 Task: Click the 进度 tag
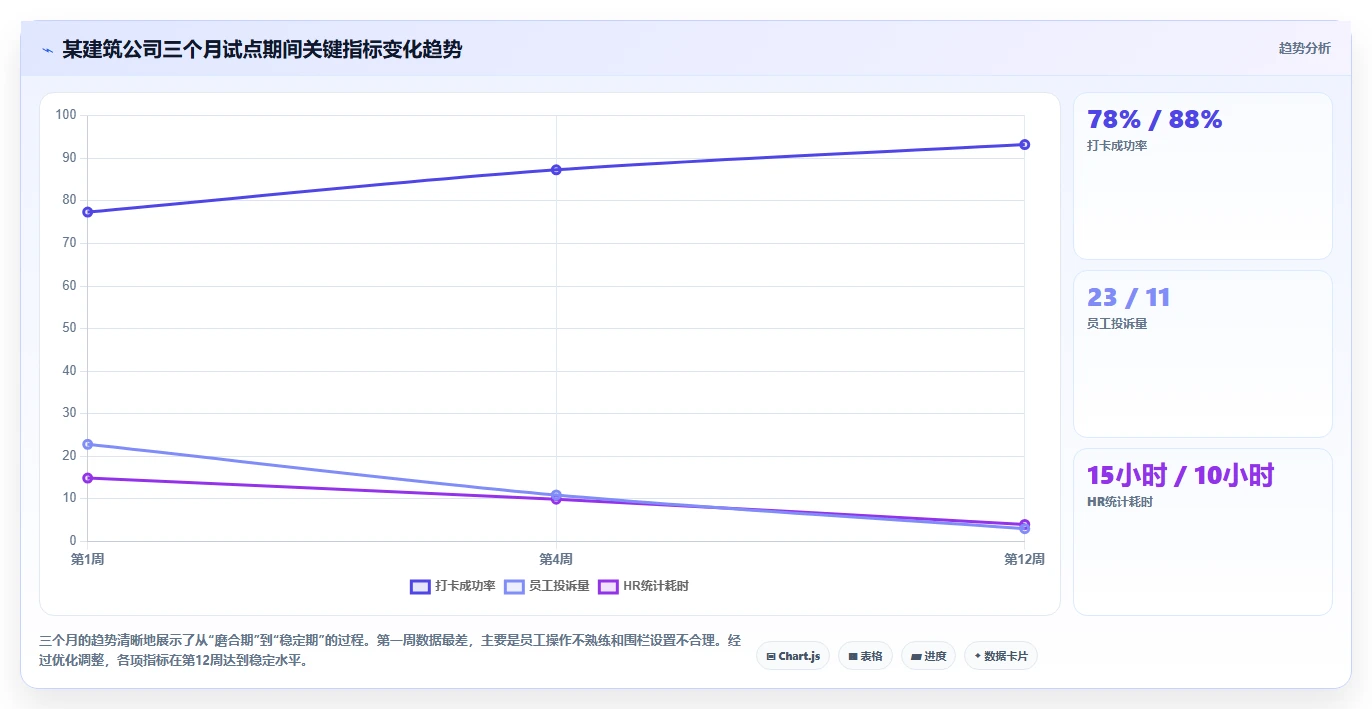click(x=928, y=656)
